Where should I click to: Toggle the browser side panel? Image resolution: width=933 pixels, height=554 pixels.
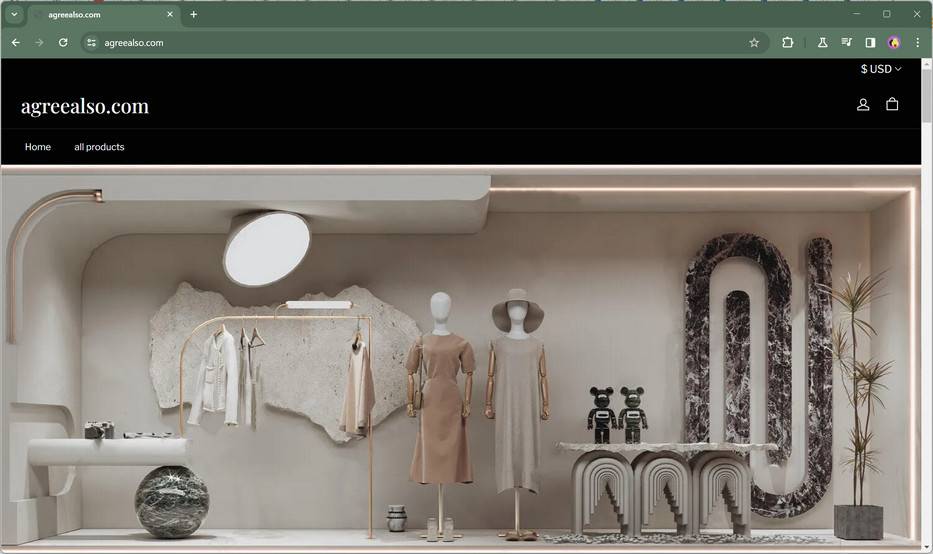pyautogui.click(x=870, y=43)
